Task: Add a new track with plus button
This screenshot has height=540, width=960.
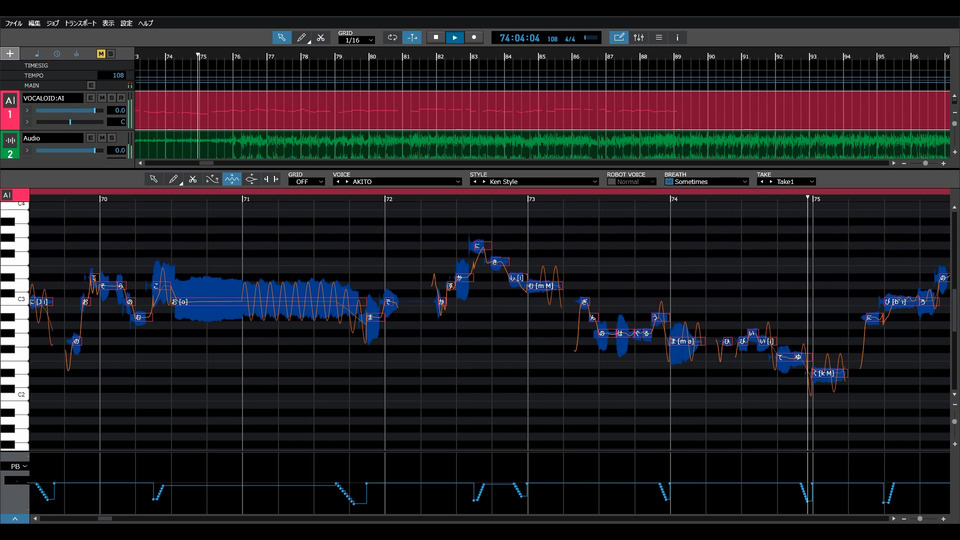Action: click(10, 54)
